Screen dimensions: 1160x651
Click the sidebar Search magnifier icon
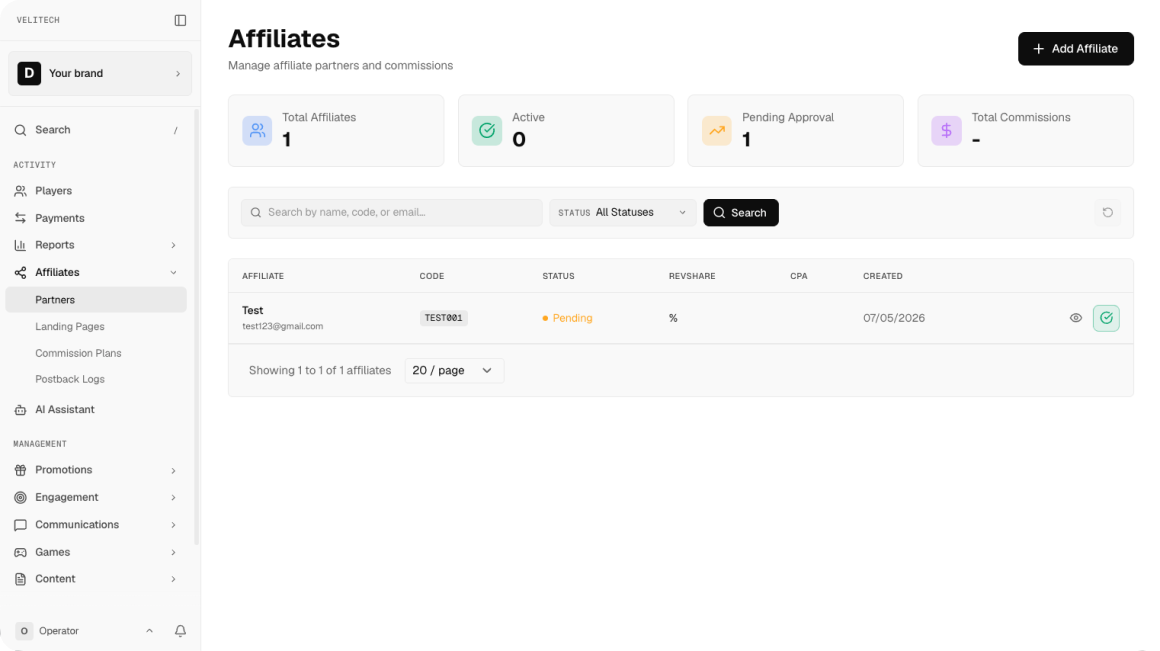20,129
